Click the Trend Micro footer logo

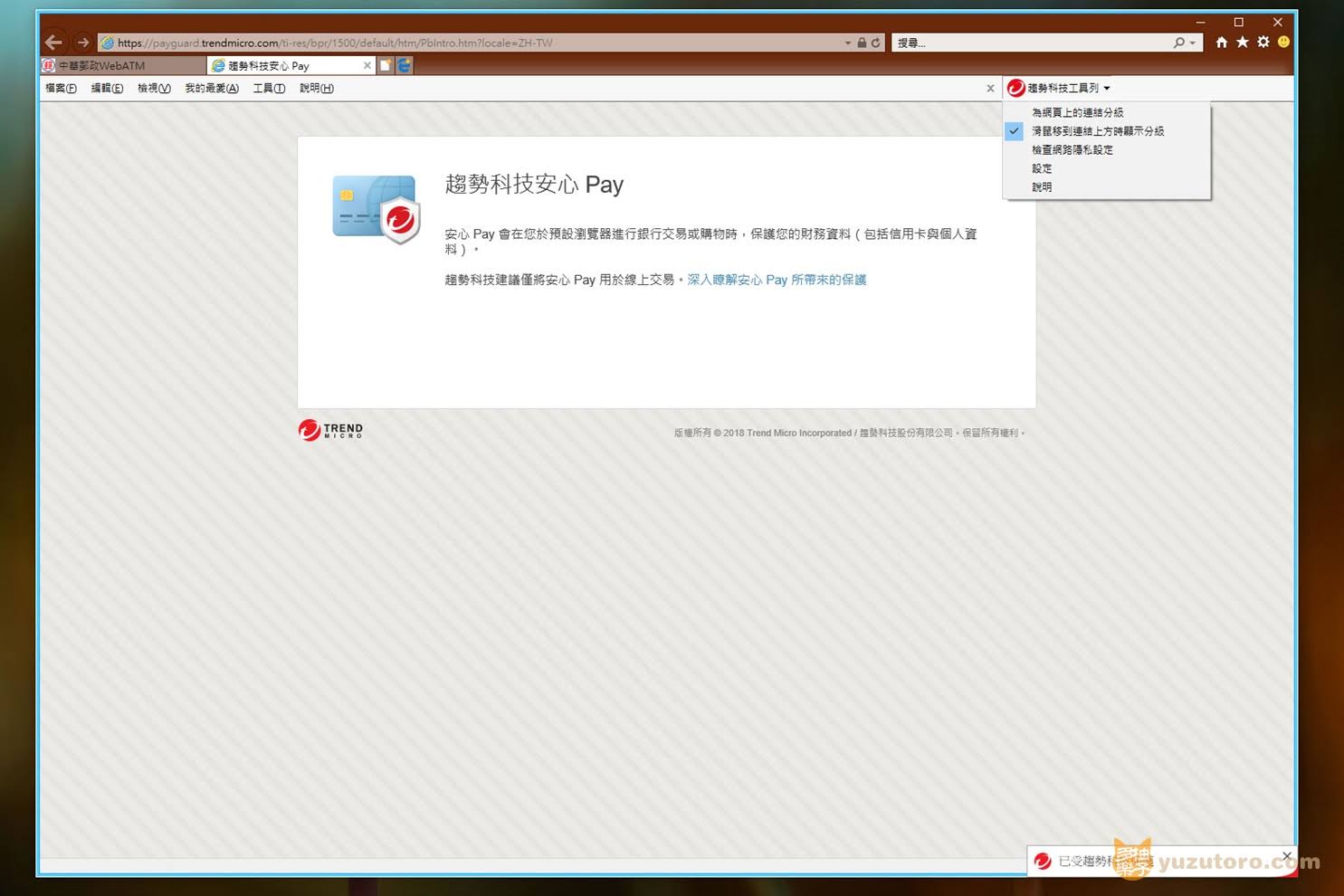pos(330,430)
